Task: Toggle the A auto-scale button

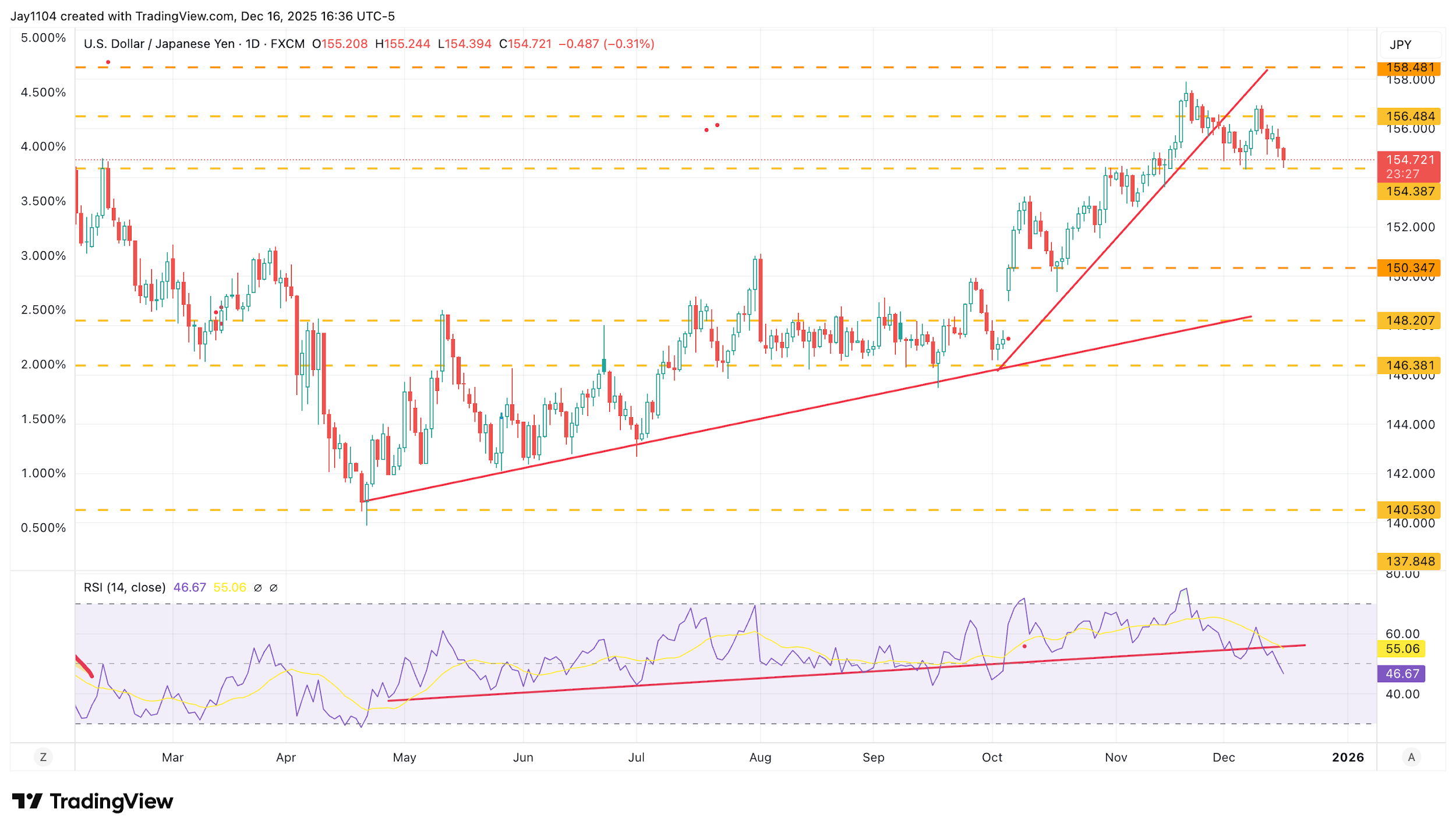Action: point(1411,757)
